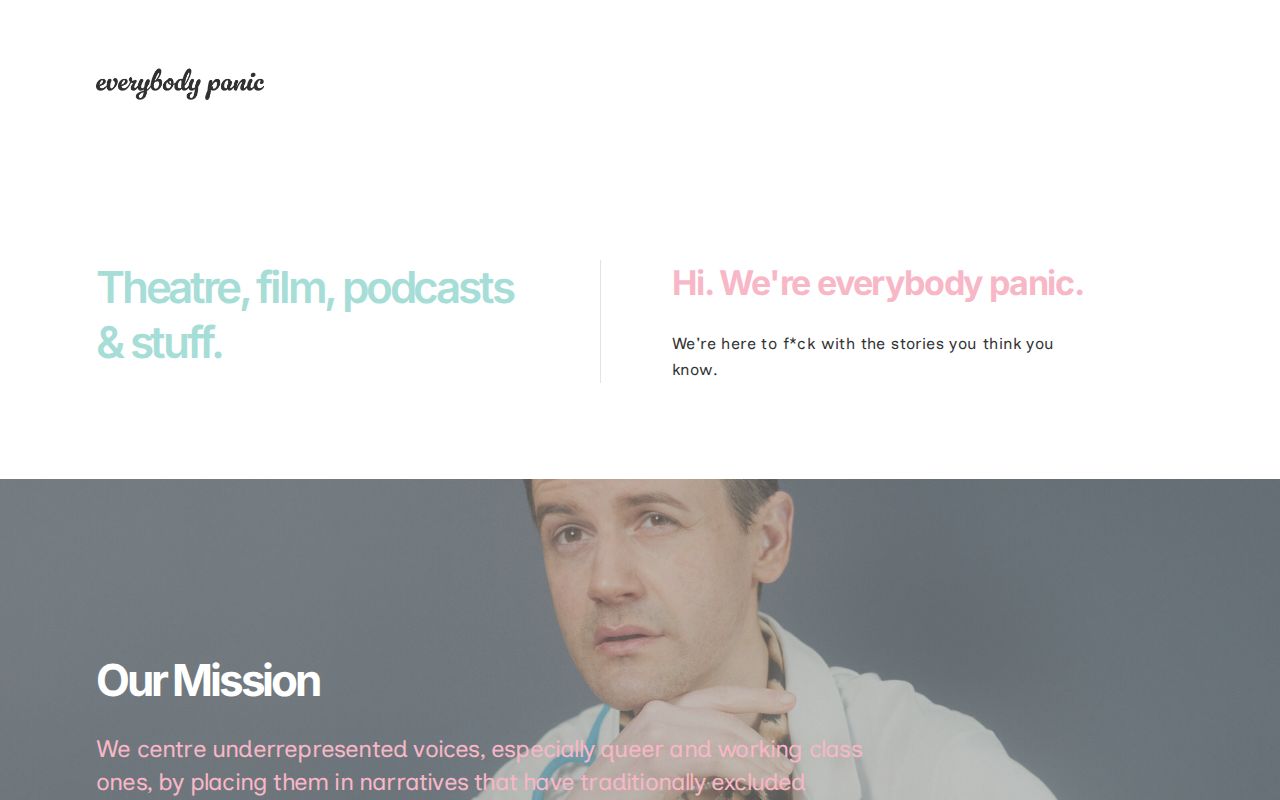Click the word 'Theatre,' in the teal heading
Image resolution: width=1280 pixels, height=800 pixels.
point(172,288)
